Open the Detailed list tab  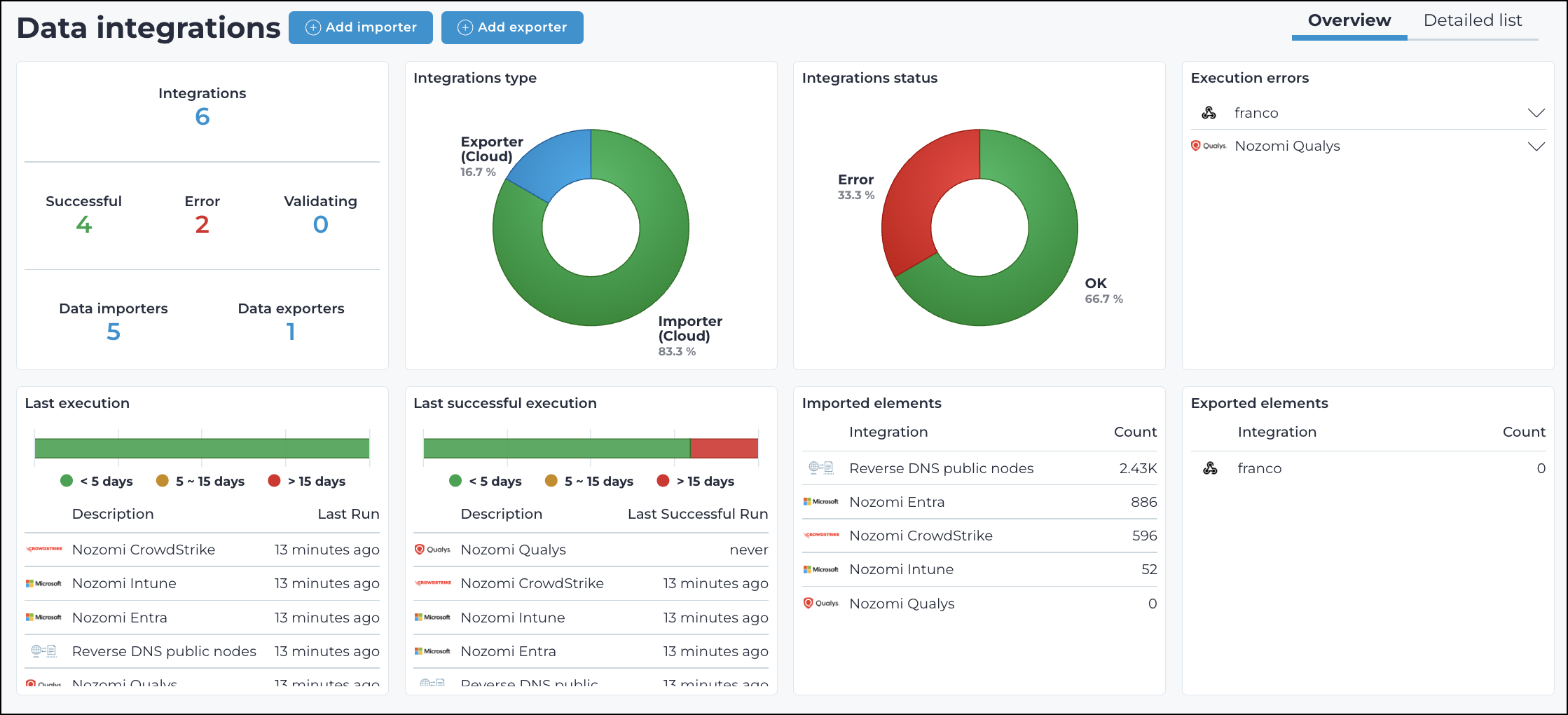[1473, 21]
